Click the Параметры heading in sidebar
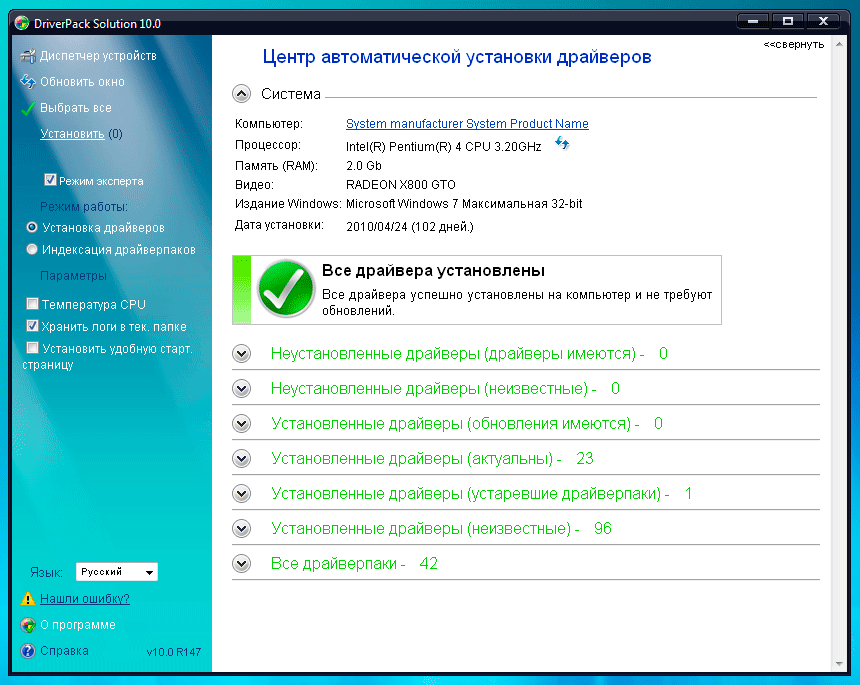The image size is (860, 685). pyautogui.click(x=73, y=276)
